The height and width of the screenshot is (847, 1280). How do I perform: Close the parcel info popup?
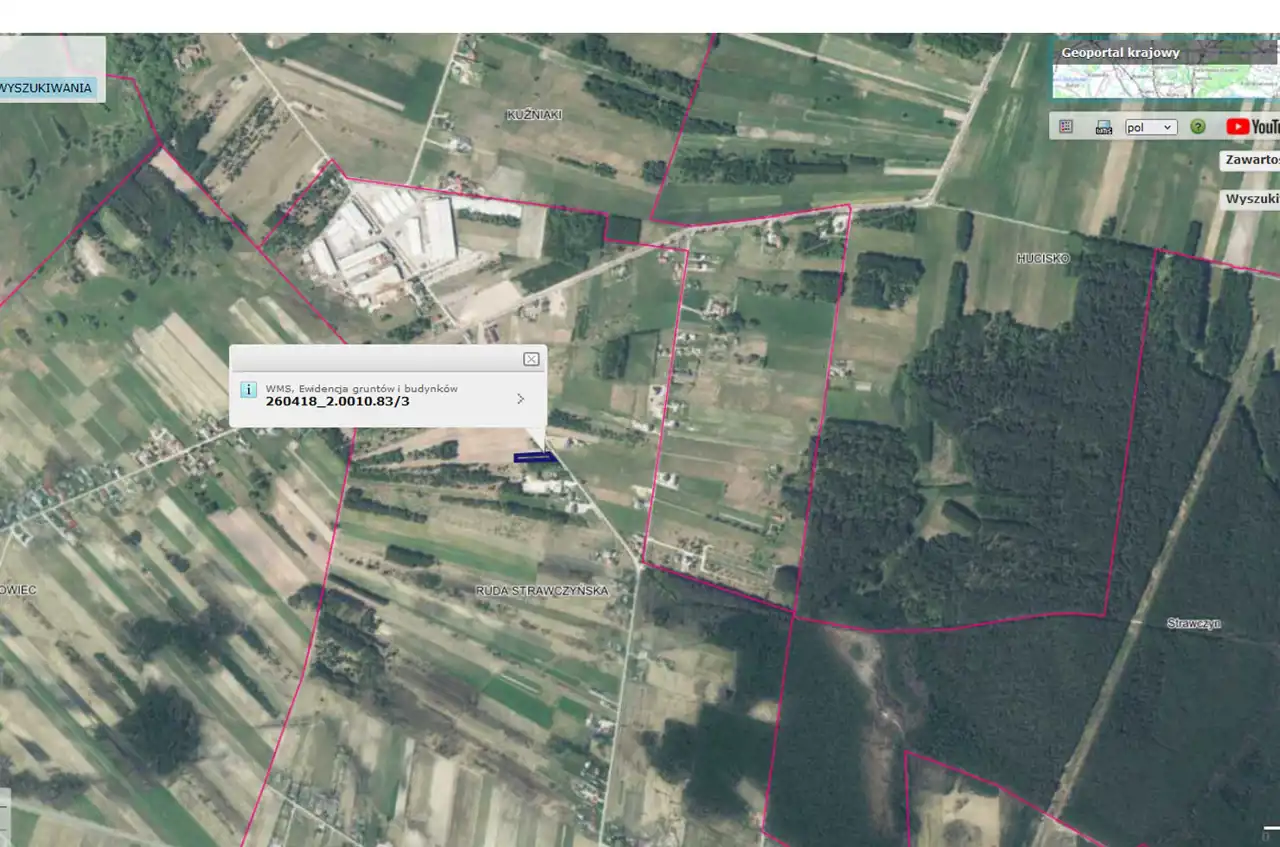pos(531,359)
